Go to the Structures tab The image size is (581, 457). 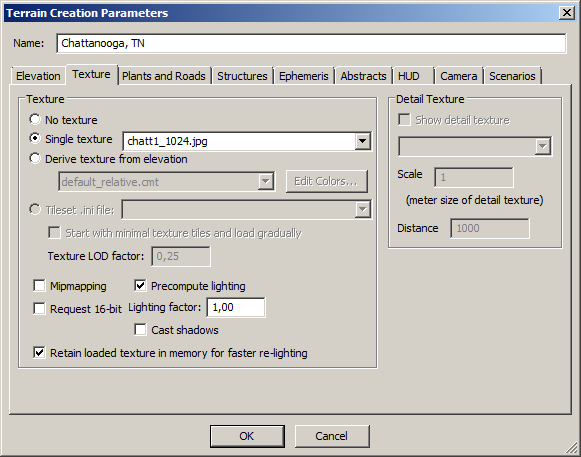242,76
